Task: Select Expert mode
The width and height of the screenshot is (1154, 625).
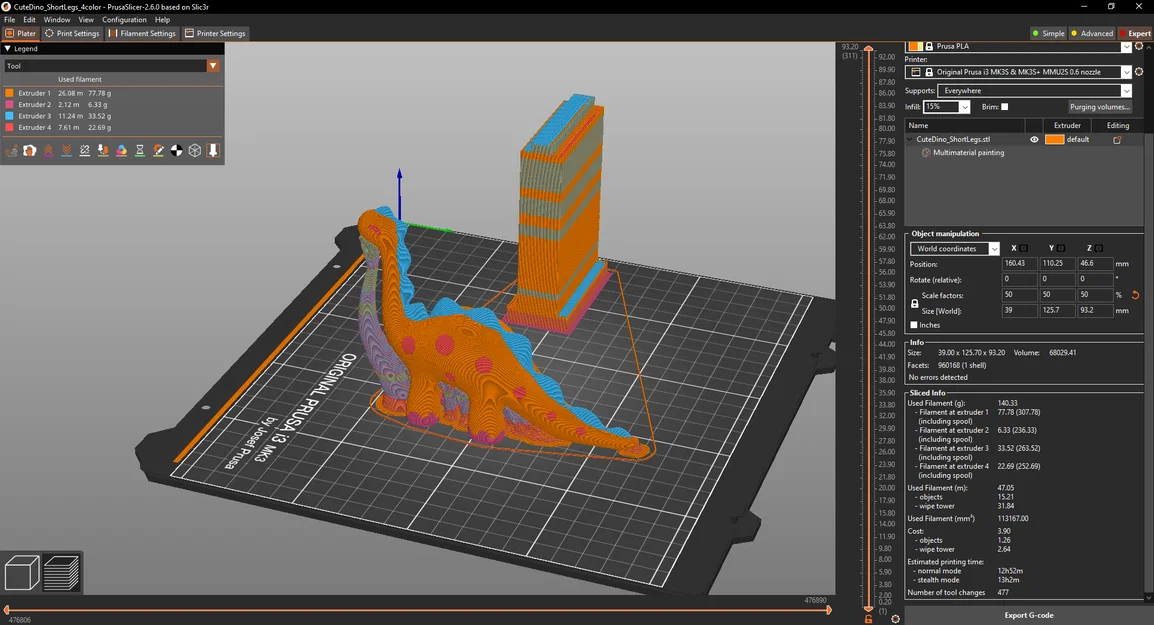Action: 1136,33
